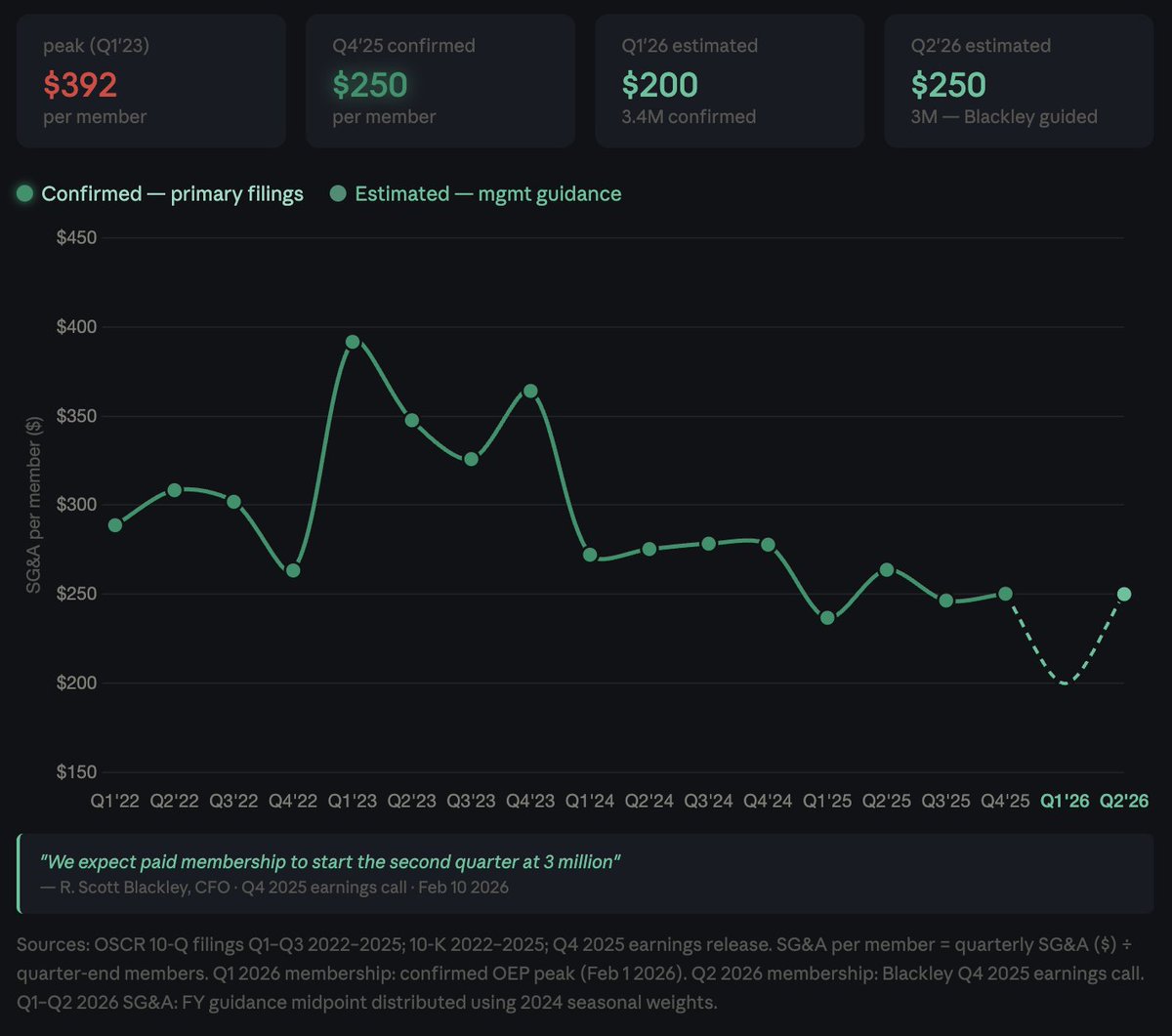This screenshot has height=1036, width=1172.
Task: Click the Q1'22 x-axis label
Action: [x=115, y=801]
